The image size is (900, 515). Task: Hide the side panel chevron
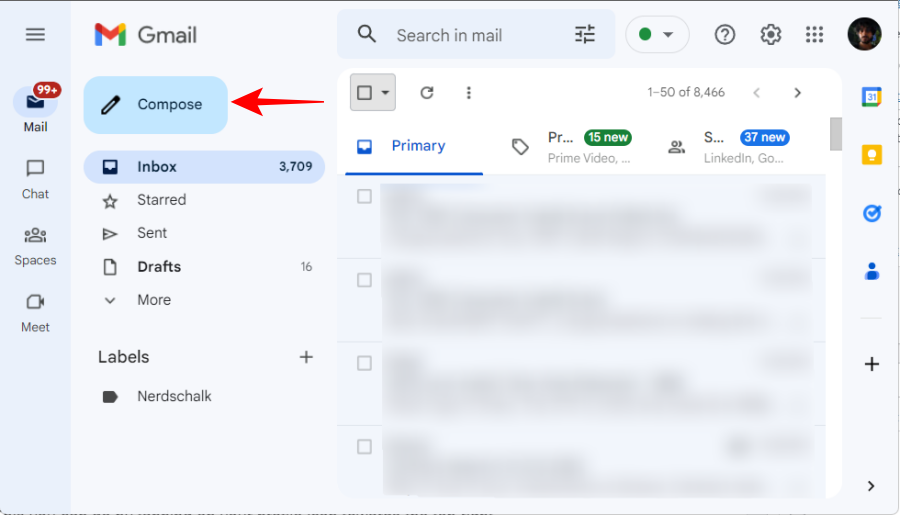point(871,486)
